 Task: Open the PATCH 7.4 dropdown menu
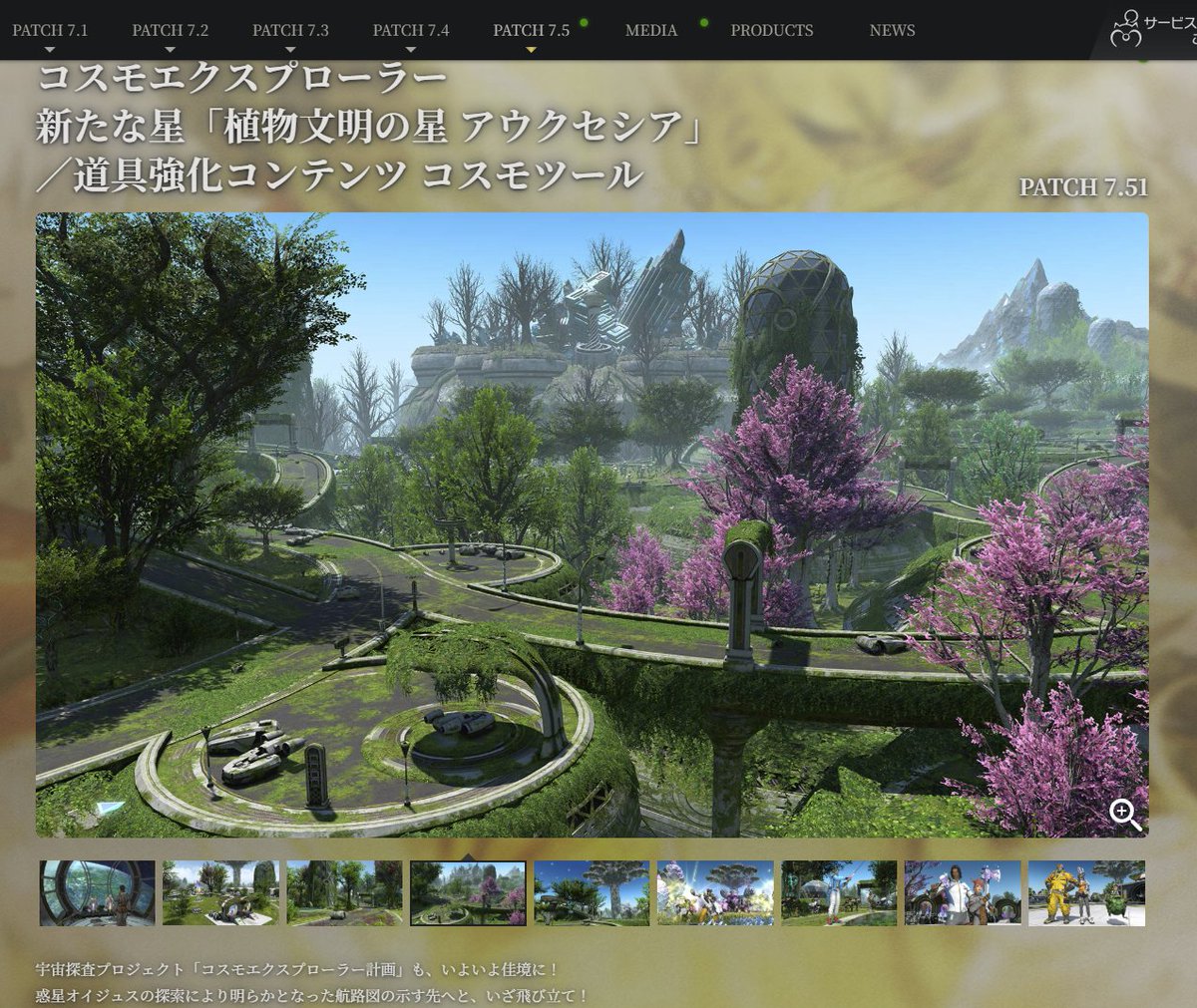click(410, 31)
